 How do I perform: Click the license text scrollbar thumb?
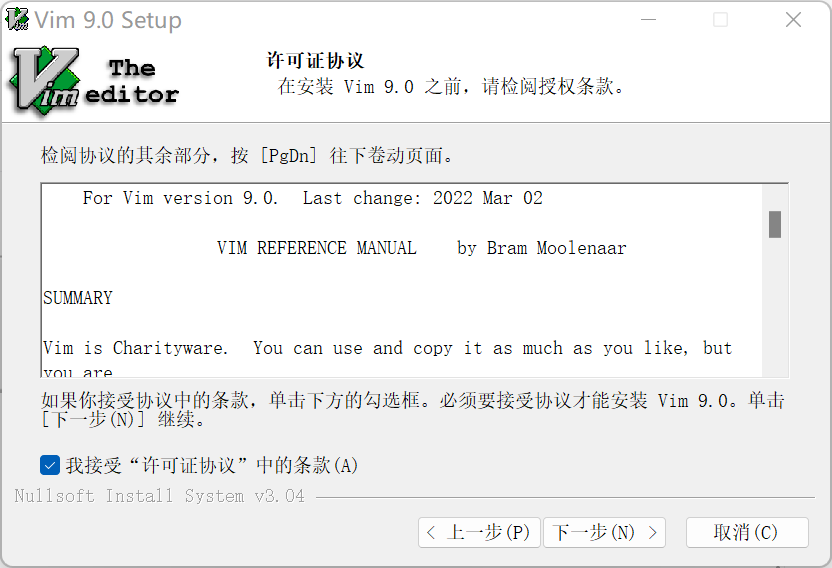coord(775,225)
